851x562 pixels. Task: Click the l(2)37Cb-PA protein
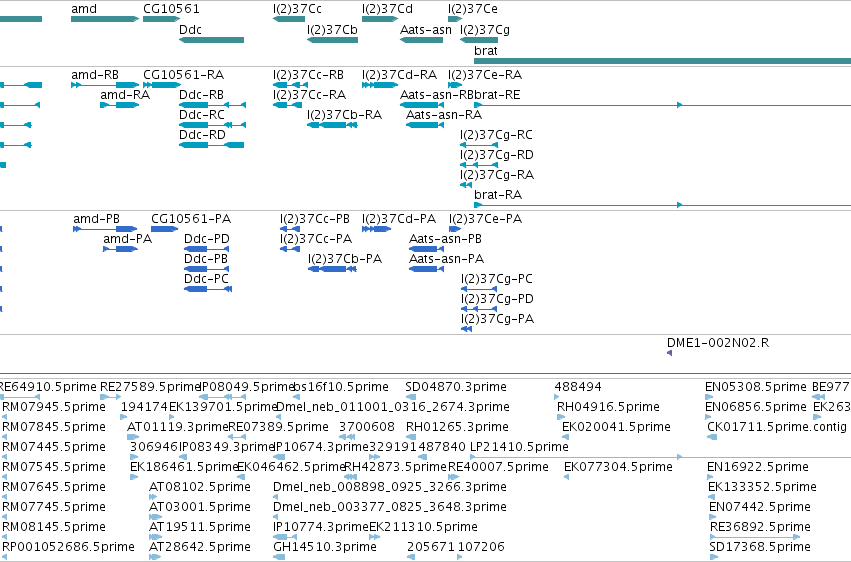click(332, 269)
